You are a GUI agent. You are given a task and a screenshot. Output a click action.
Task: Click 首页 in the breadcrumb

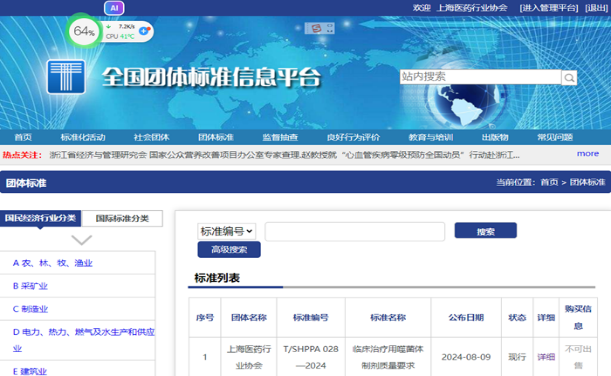pos(549,182)
